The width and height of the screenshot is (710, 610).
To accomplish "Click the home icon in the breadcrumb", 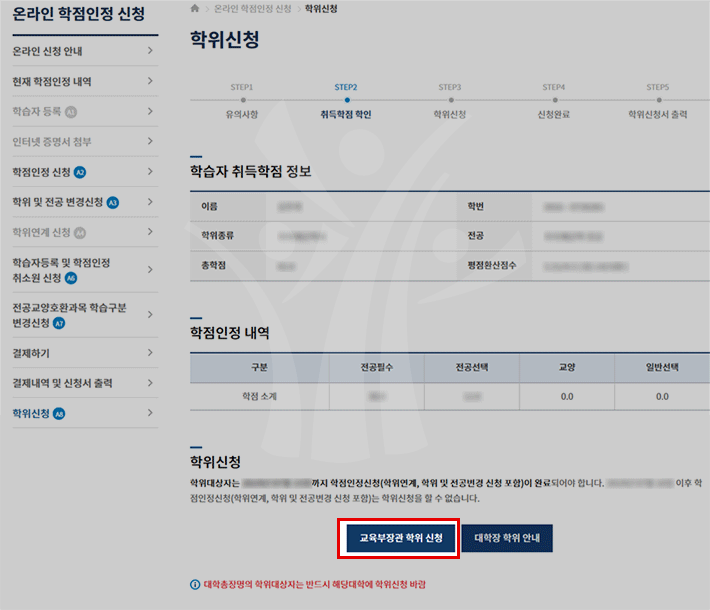I will pos(194,8).
